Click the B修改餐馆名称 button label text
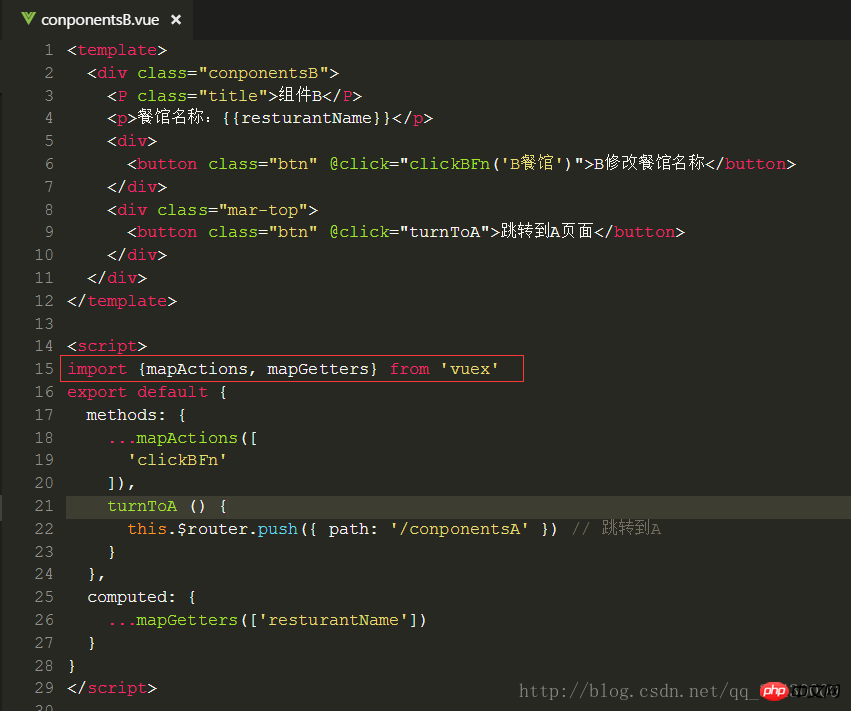851x711 pixels. (x=649, y=163)
